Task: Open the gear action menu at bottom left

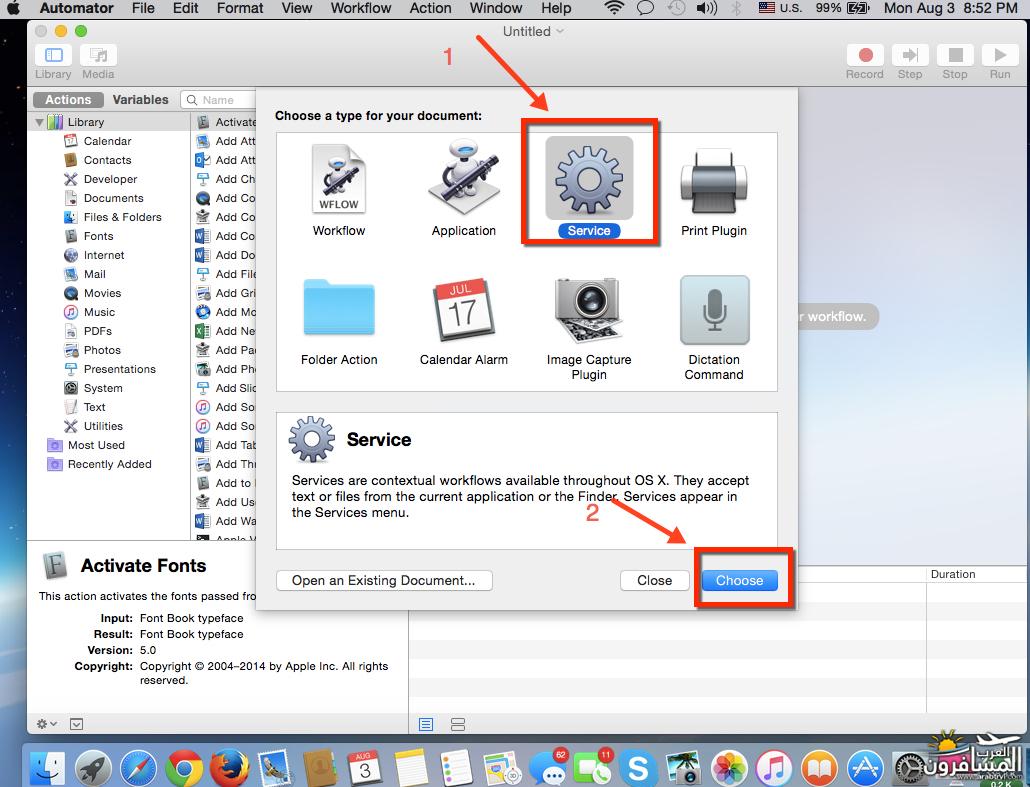Action: [x=47, y=724]
